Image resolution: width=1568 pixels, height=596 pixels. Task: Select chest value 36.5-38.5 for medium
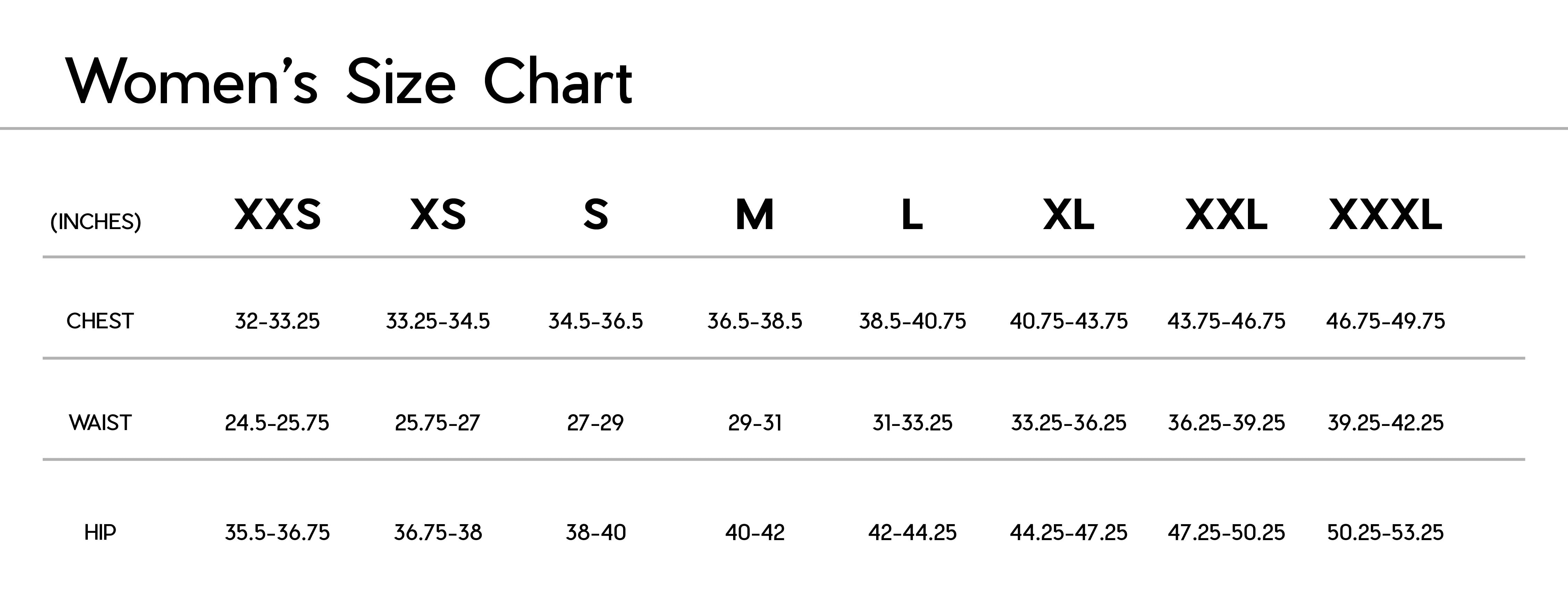click(x=755, y=321)
